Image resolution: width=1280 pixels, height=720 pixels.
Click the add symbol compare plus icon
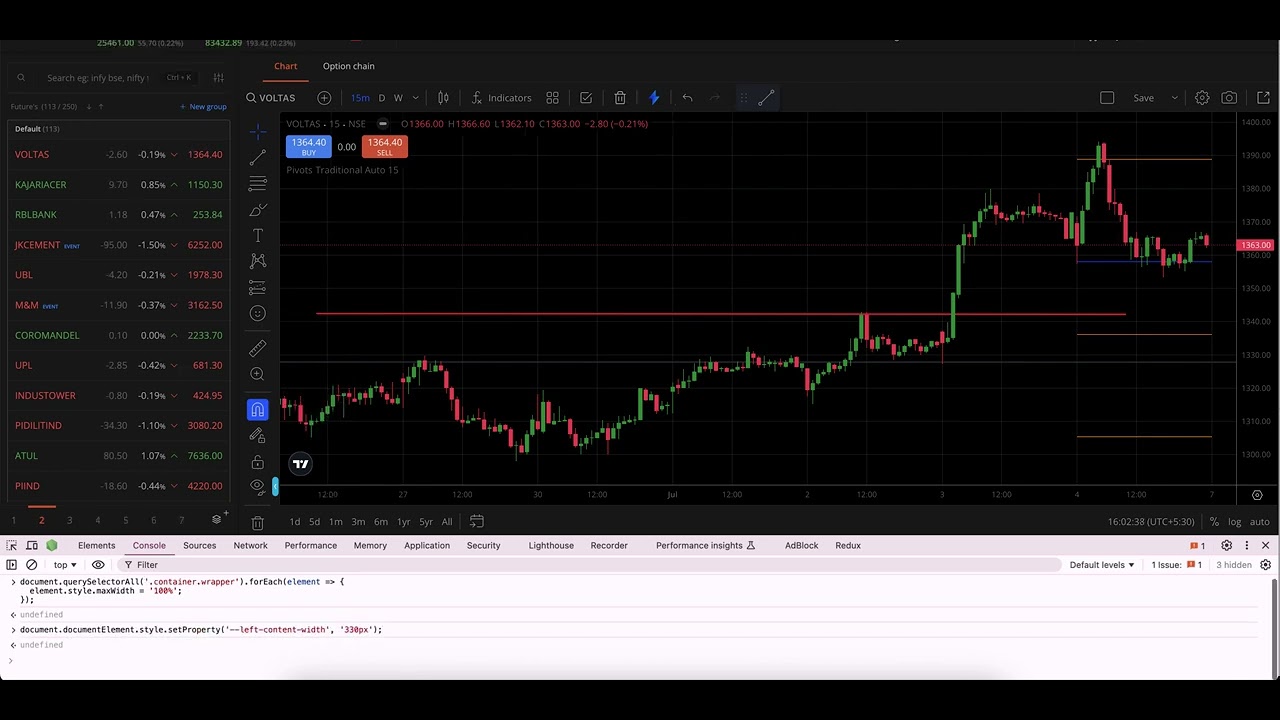324,98
